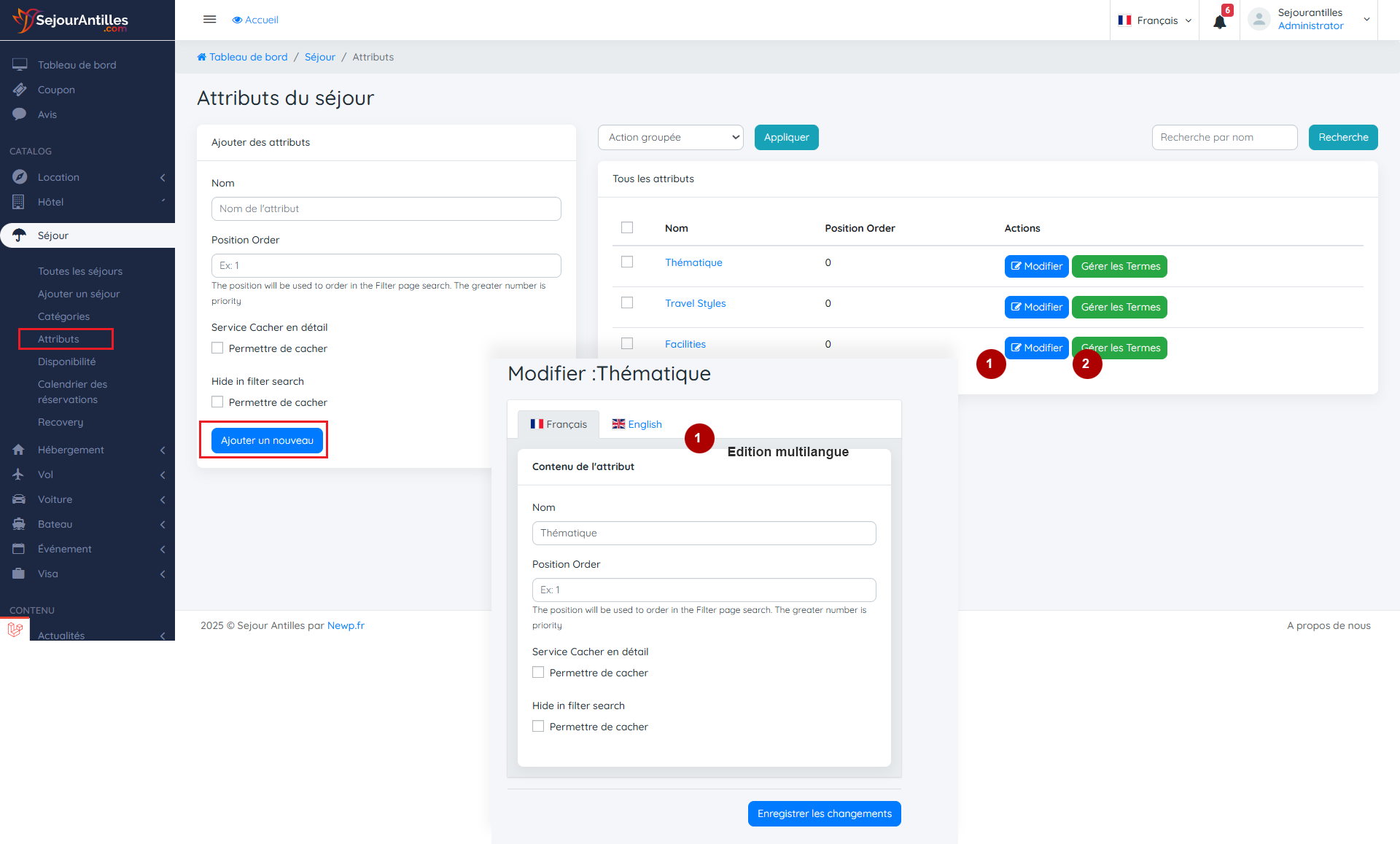1400x844 pixels.
Task: Click the hamburger menu icon
Action: 209,20
